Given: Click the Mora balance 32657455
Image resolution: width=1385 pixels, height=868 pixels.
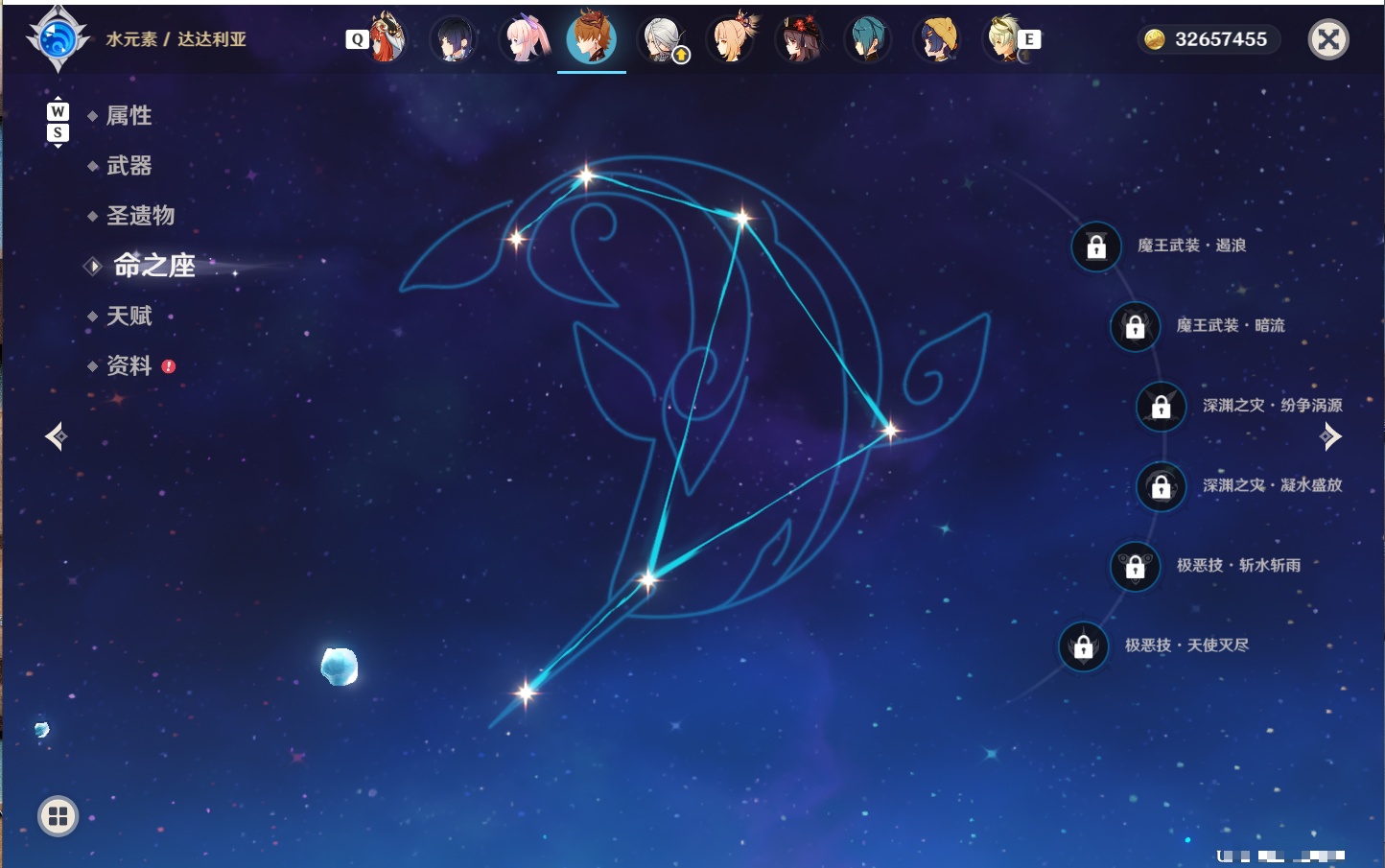Looking at the screenshot, I should click(x=1221, y=39).
